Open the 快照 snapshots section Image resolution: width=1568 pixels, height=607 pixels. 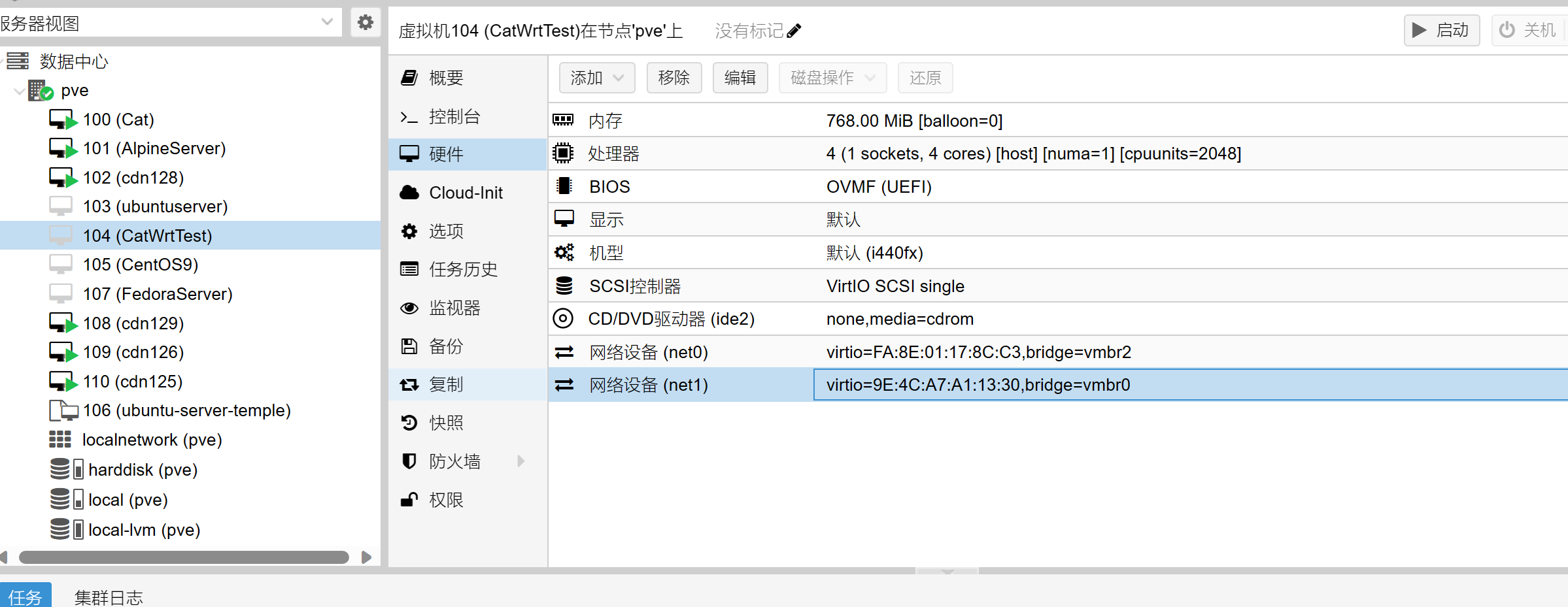pyautogui.click(x=446, y=423)
